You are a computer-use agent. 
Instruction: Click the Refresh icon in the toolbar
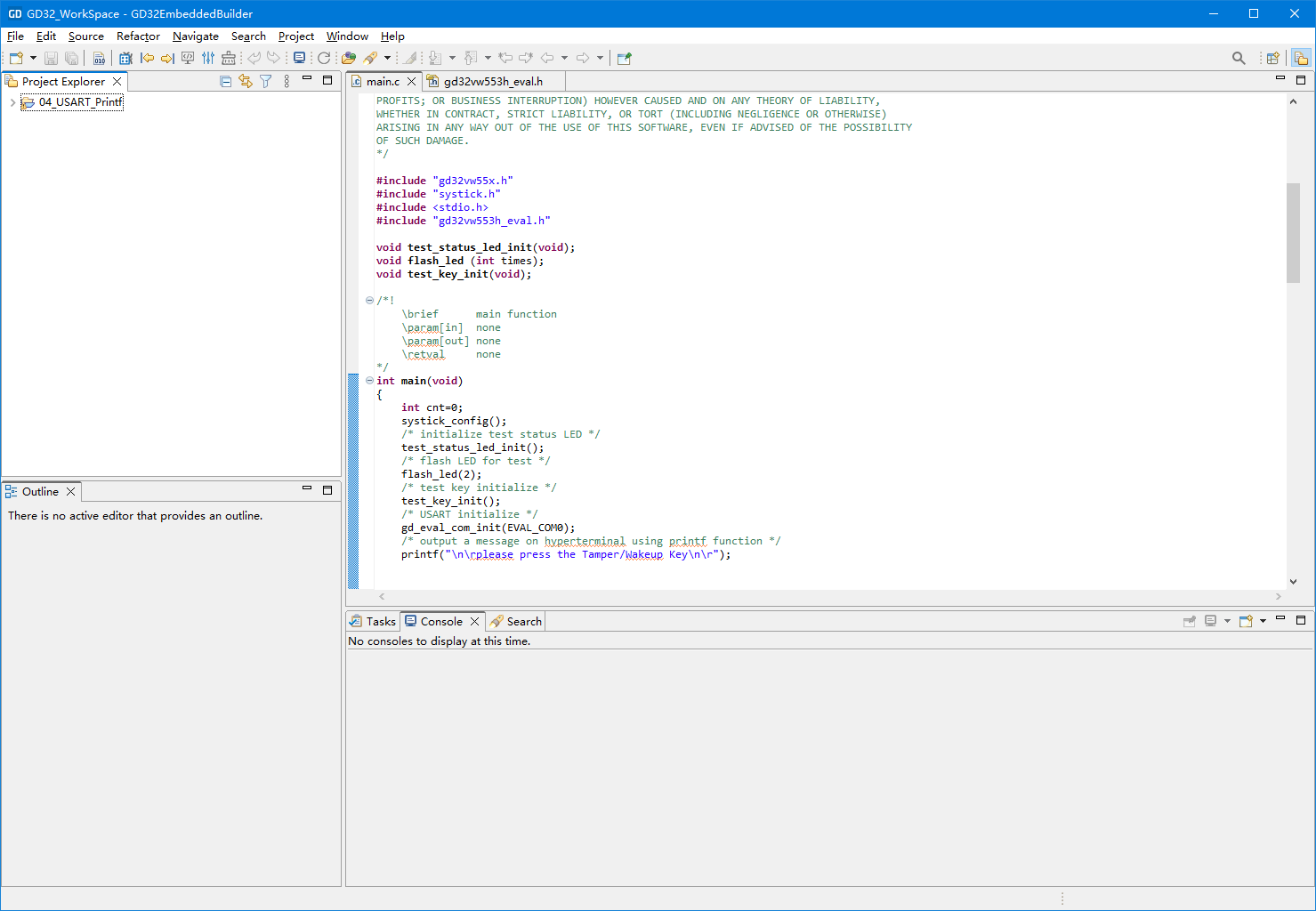pos(324,58)
